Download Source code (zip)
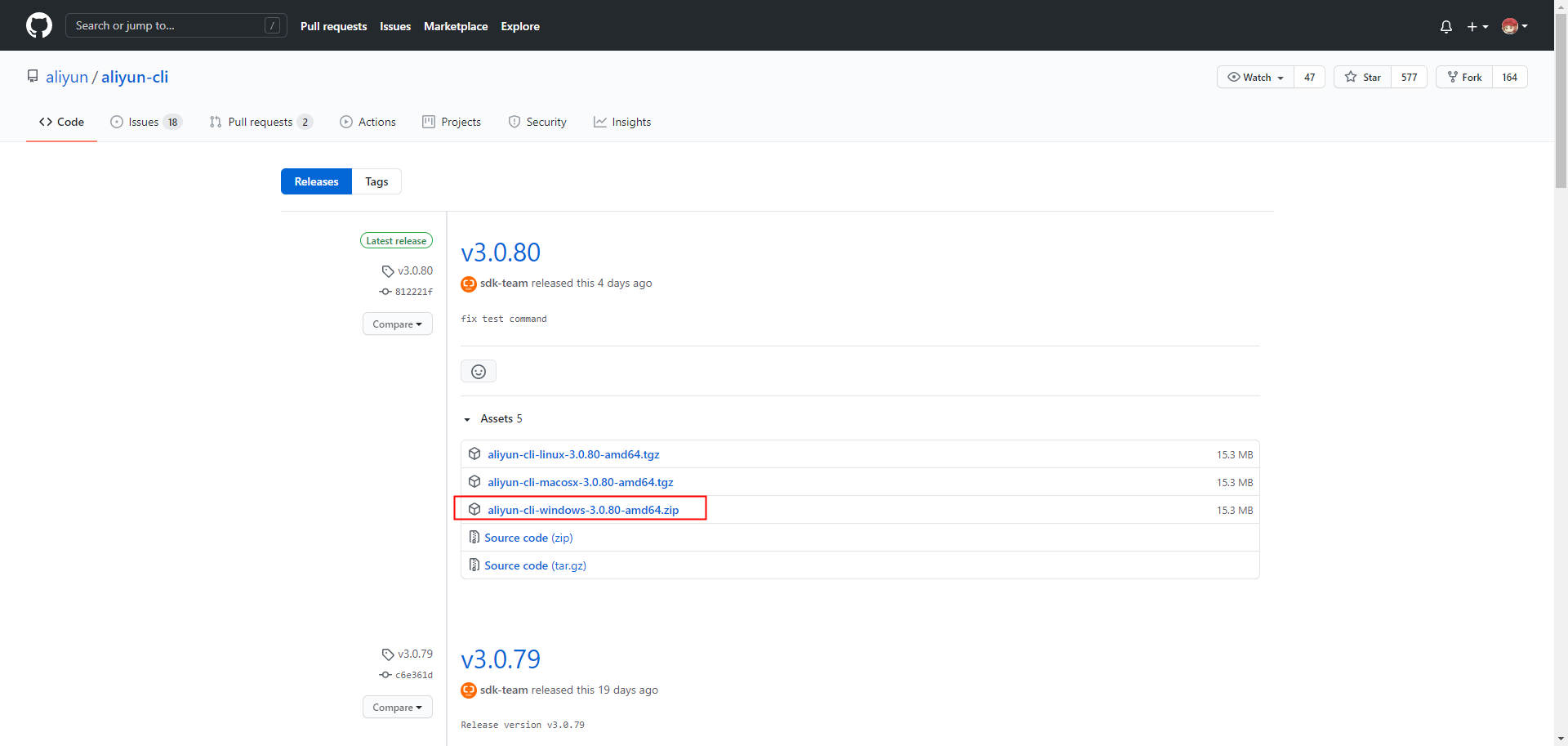This screenshot has width=1568, height=746. coord(528,538)
